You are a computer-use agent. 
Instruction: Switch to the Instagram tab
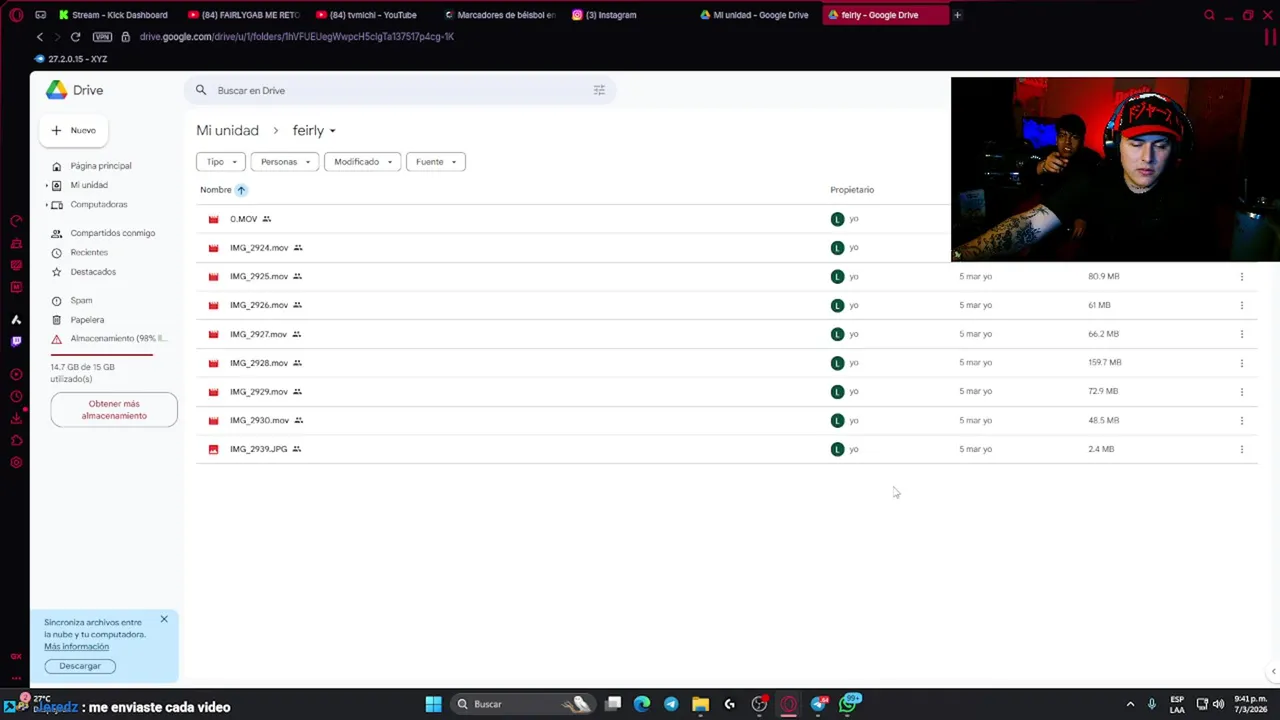tap(604, 15)
